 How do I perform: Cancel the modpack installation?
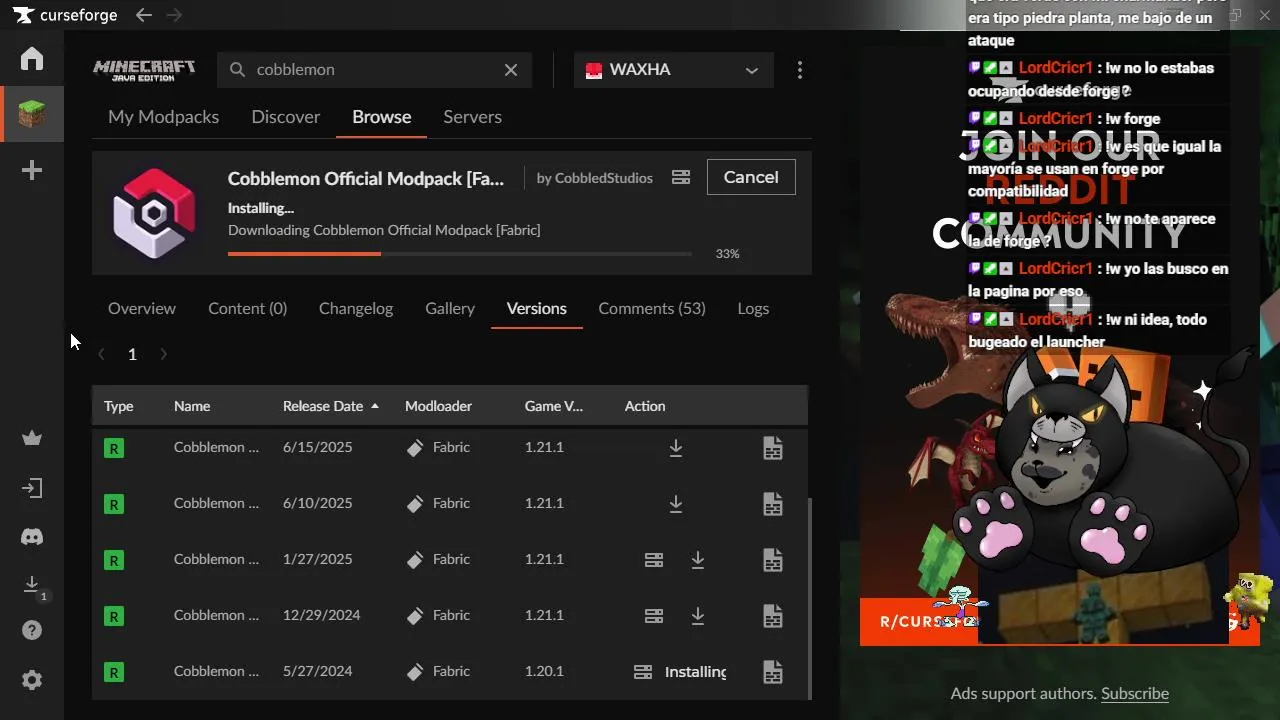point(751,177)
